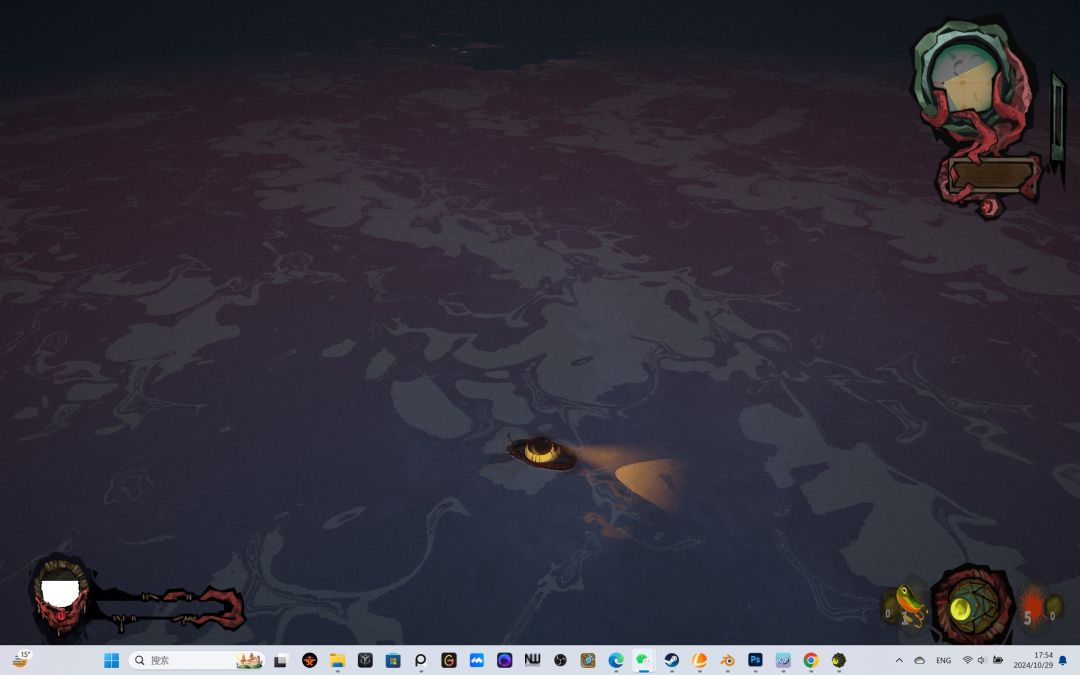Click the red burst flare item slot

coord(1031,607)
